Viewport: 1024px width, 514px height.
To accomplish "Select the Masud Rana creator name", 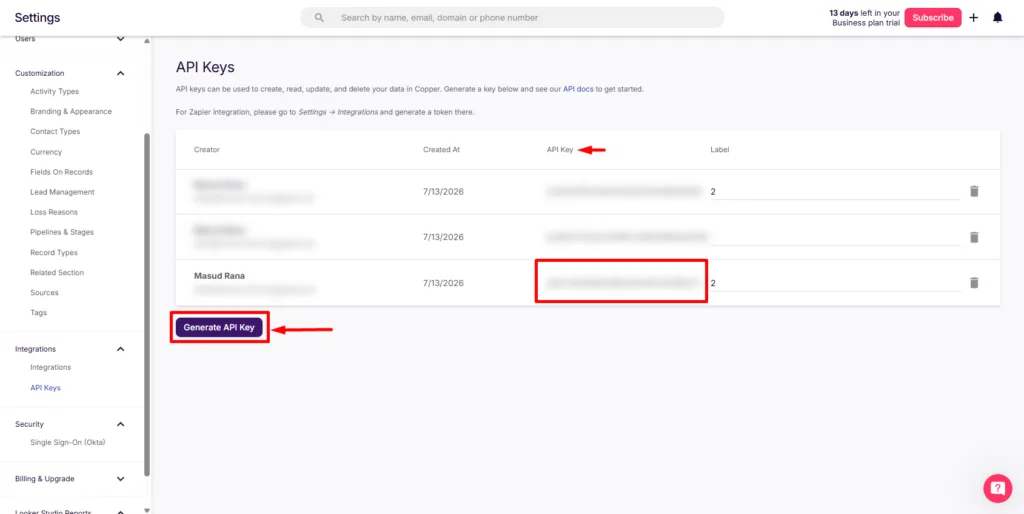I will tap(219, 276).
